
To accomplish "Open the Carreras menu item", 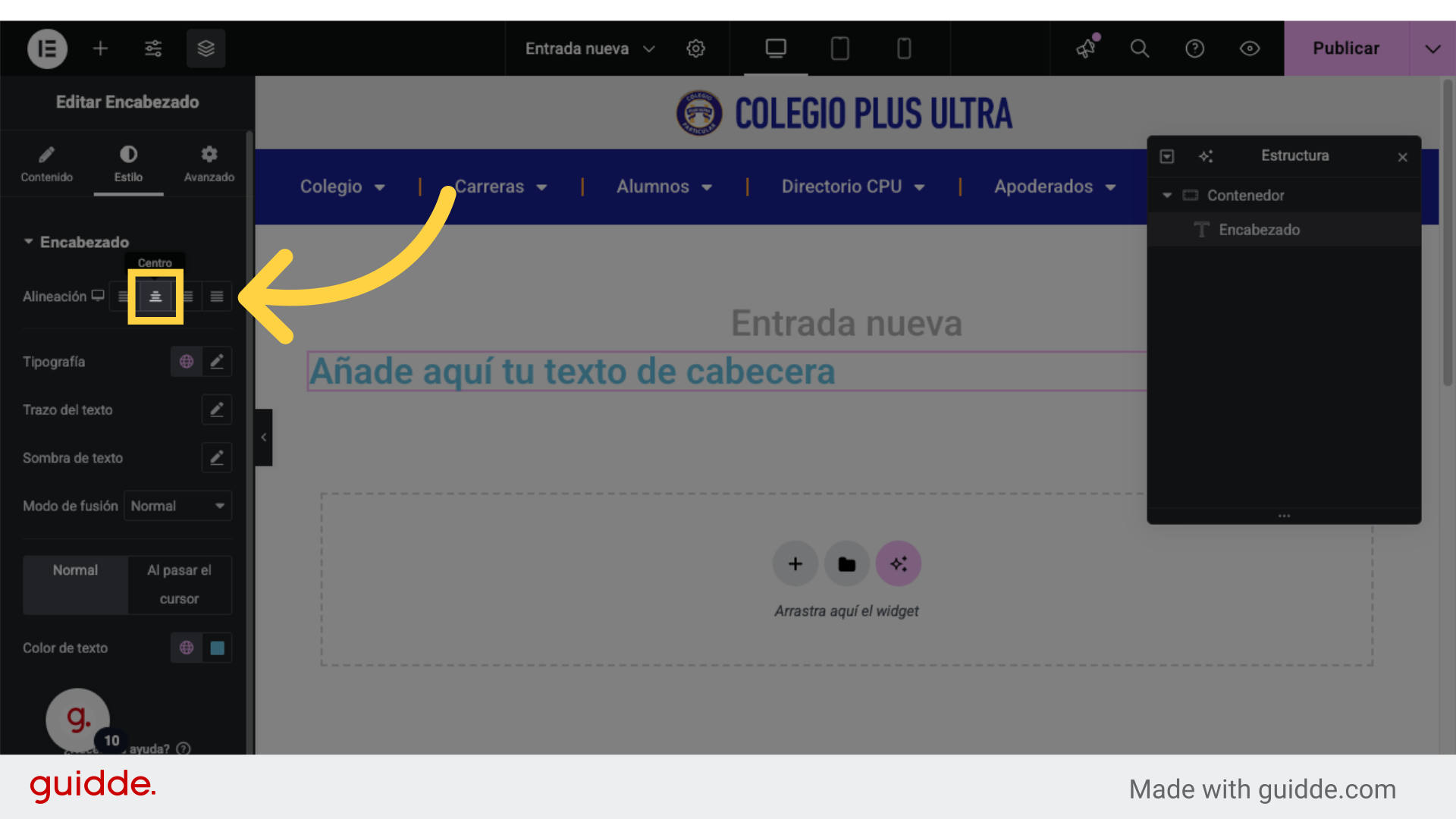I will [x=489, y=187].
